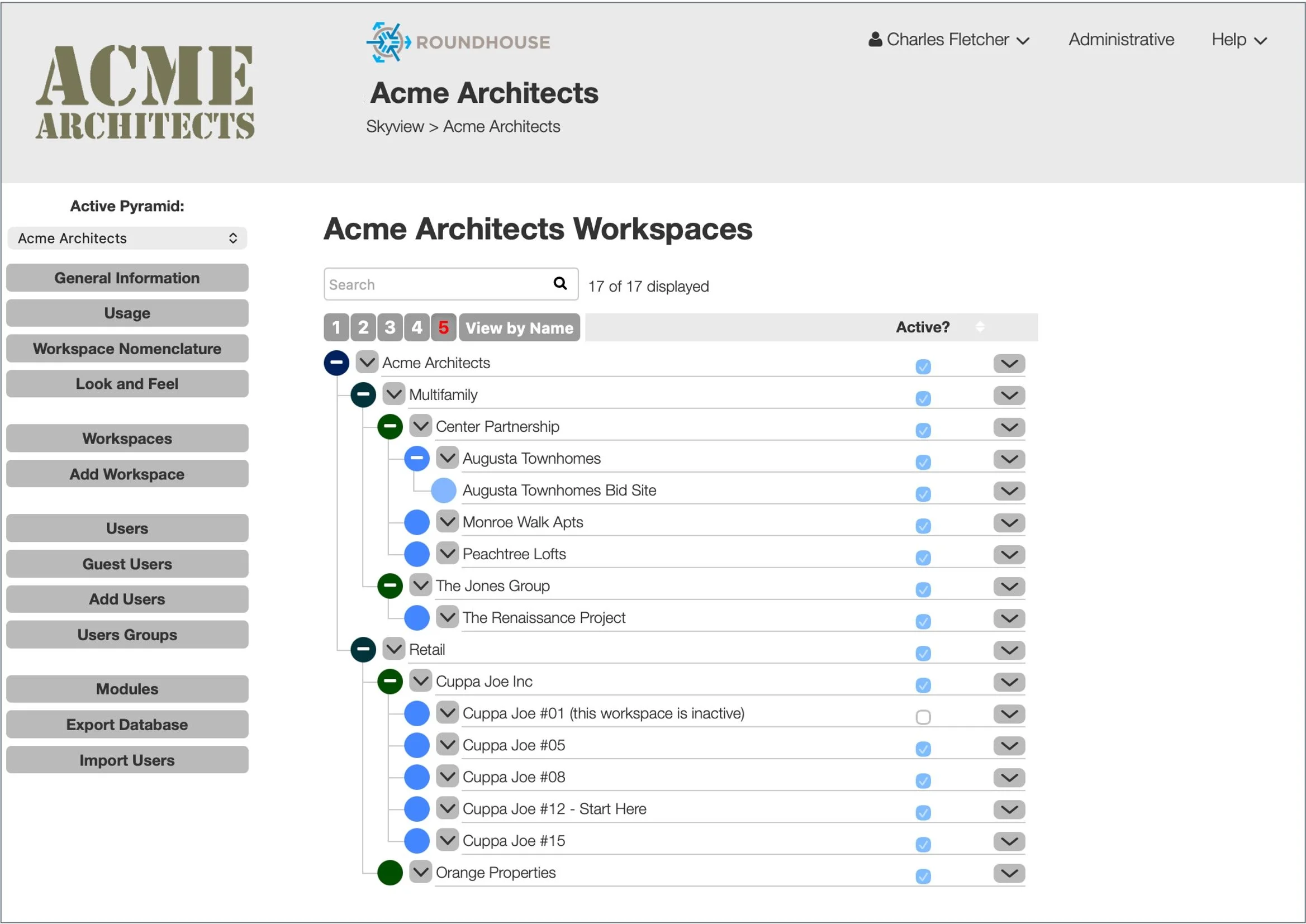Viewport: 1306px width, 924px height.
Task: Open the Active Pyramid dropdown
Action: point(127,239)
